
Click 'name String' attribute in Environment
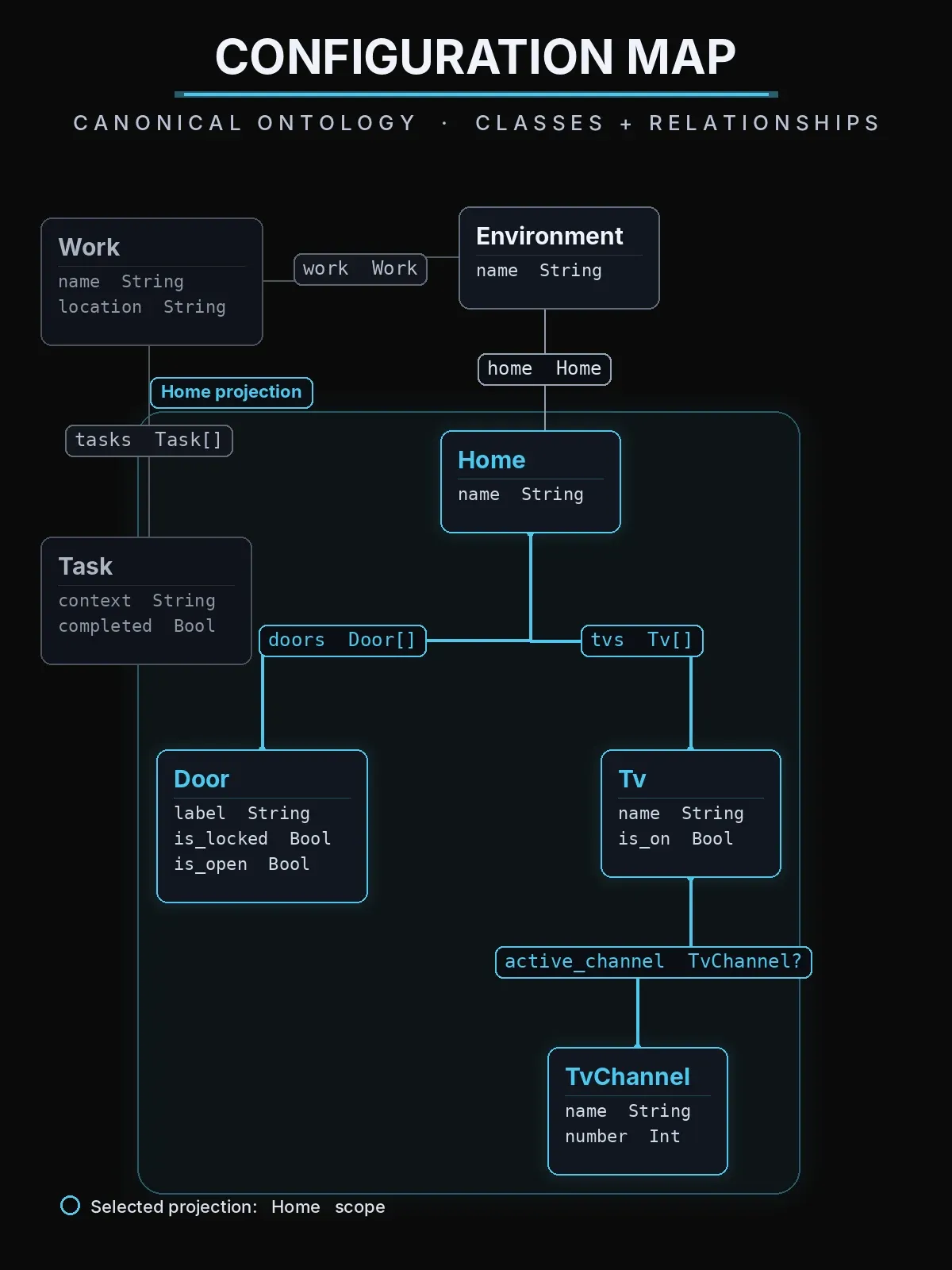coord(539,271)
